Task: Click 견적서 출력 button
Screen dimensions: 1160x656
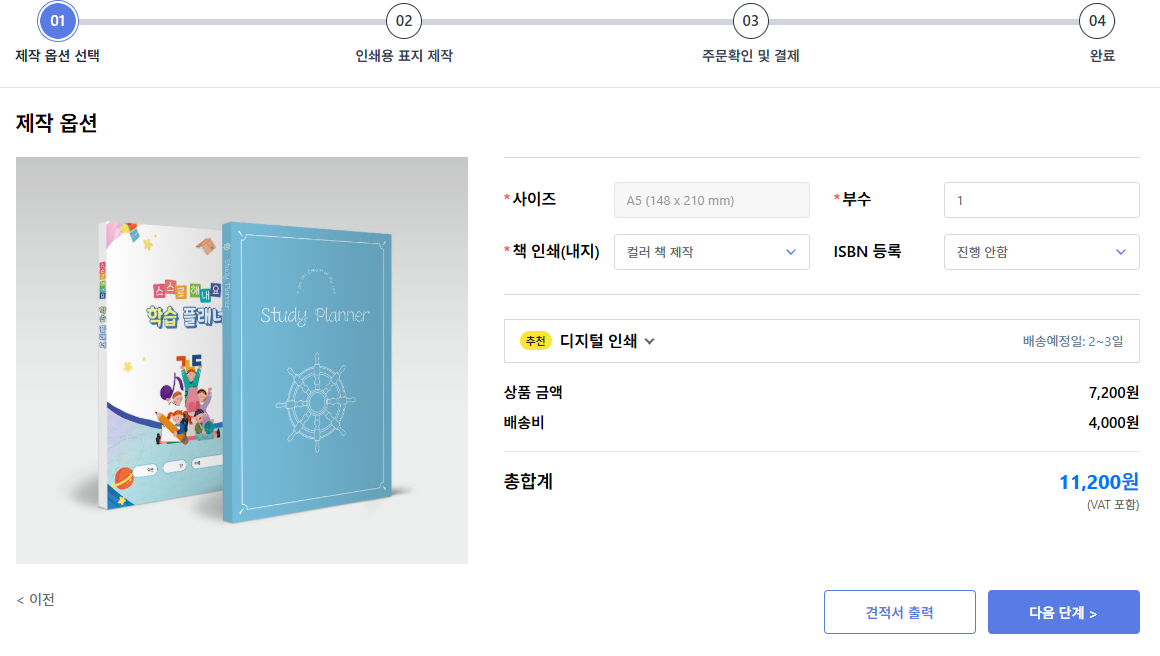Action: pyautogui.click(x=900, y=612)
